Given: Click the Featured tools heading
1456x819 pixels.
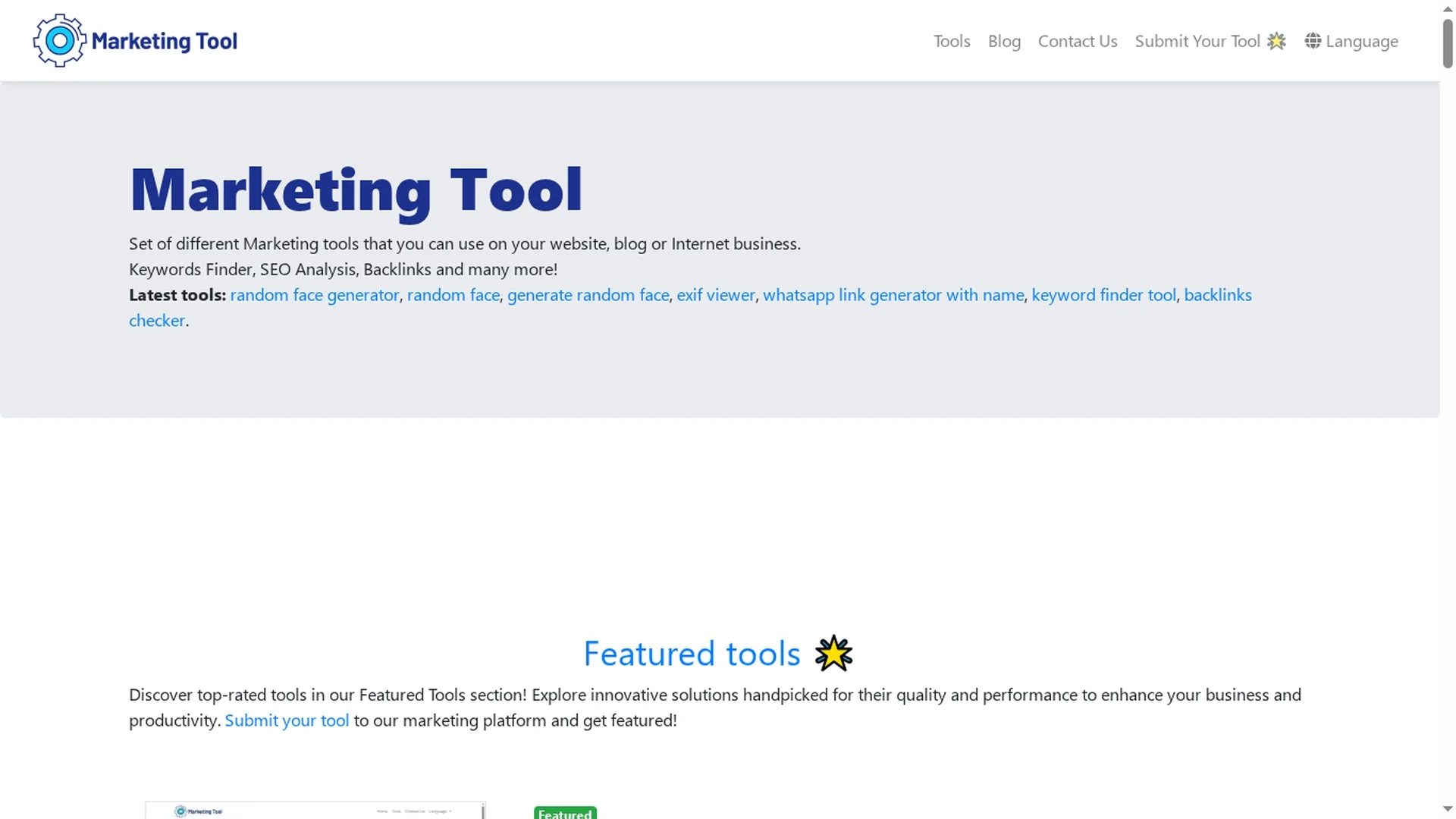Looking at the screenshot, I should [692, 654].
